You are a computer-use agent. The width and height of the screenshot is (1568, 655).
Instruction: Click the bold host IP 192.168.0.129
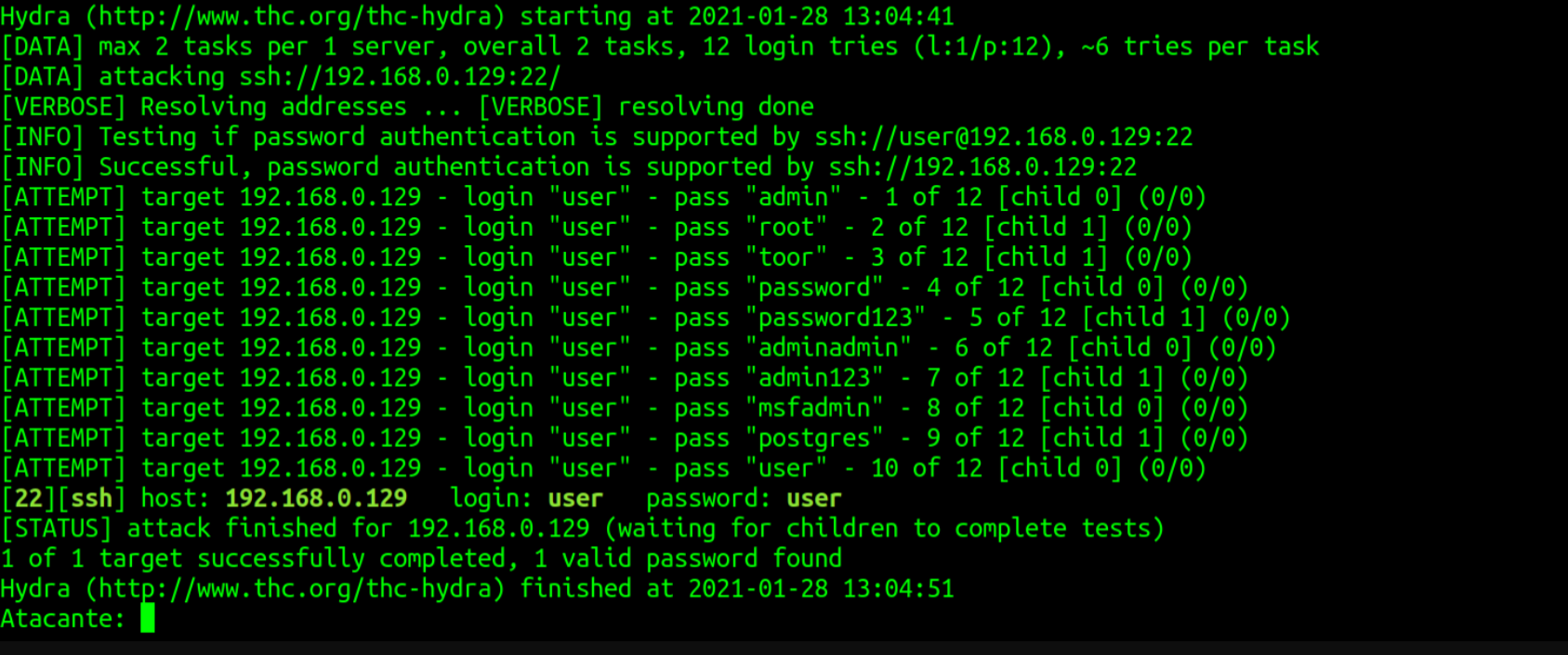[316, 499]
